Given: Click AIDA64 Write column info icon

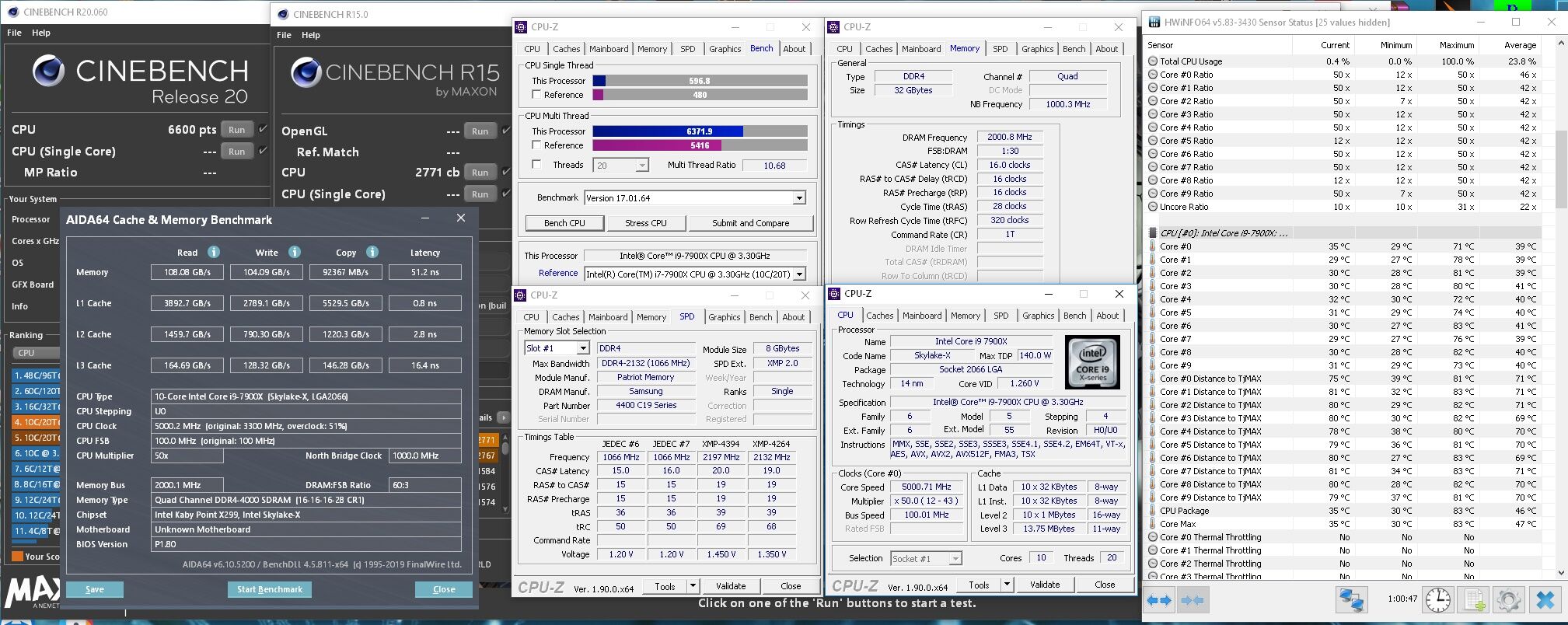Looking at the screenshot, I should point(295,252).
